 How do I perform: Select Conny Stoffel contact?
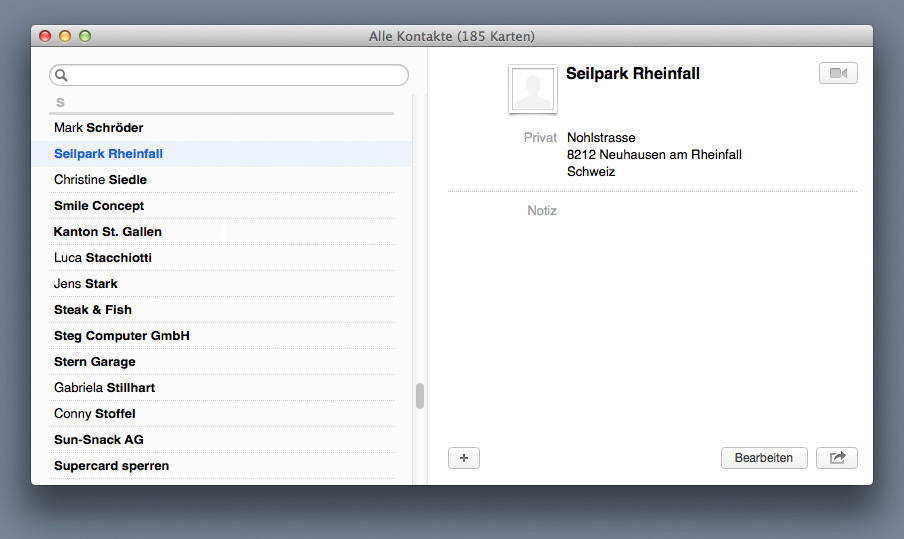coord(222,413)
